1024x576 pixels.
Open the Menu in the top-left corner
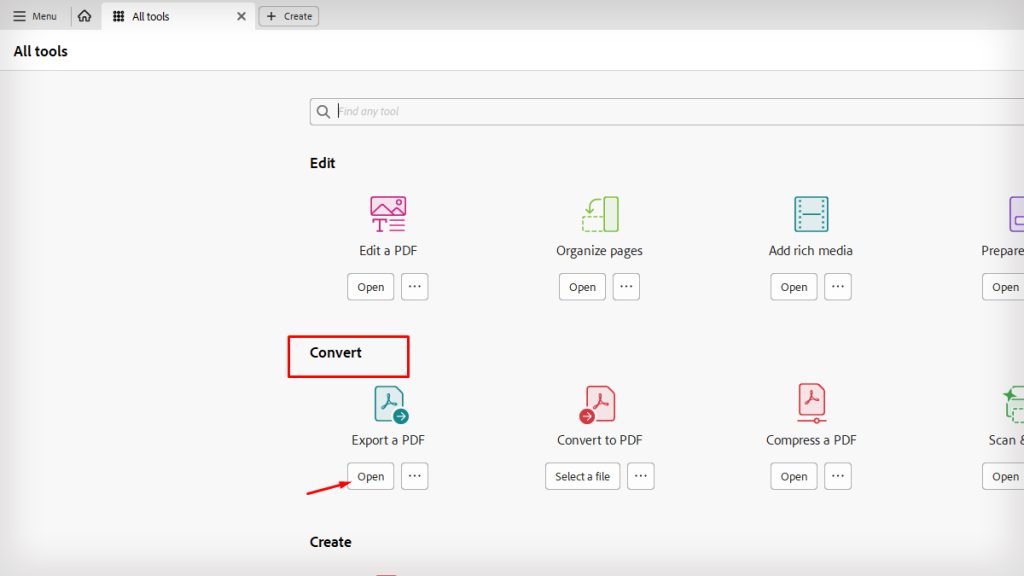tap(33, 15)
